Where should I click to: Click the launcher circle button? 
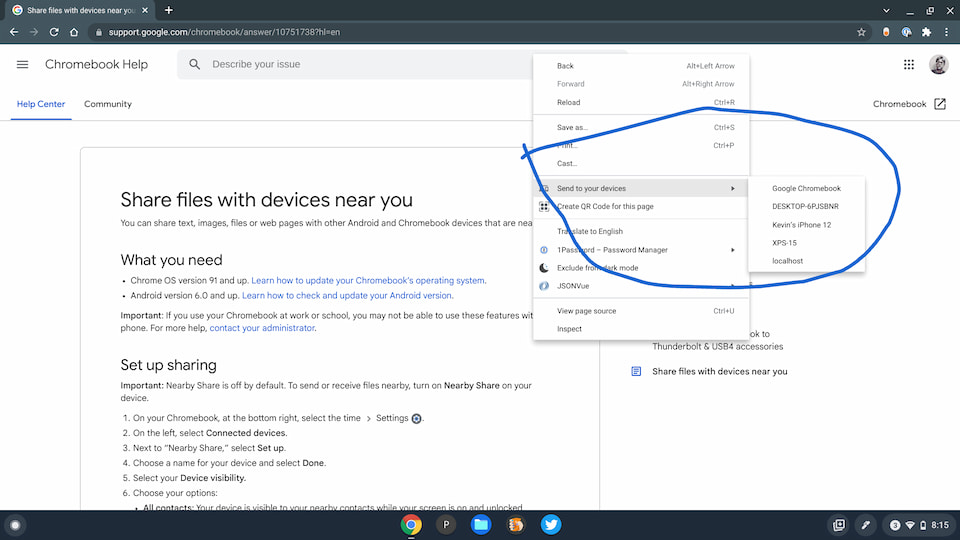click(x=15, y=525)
